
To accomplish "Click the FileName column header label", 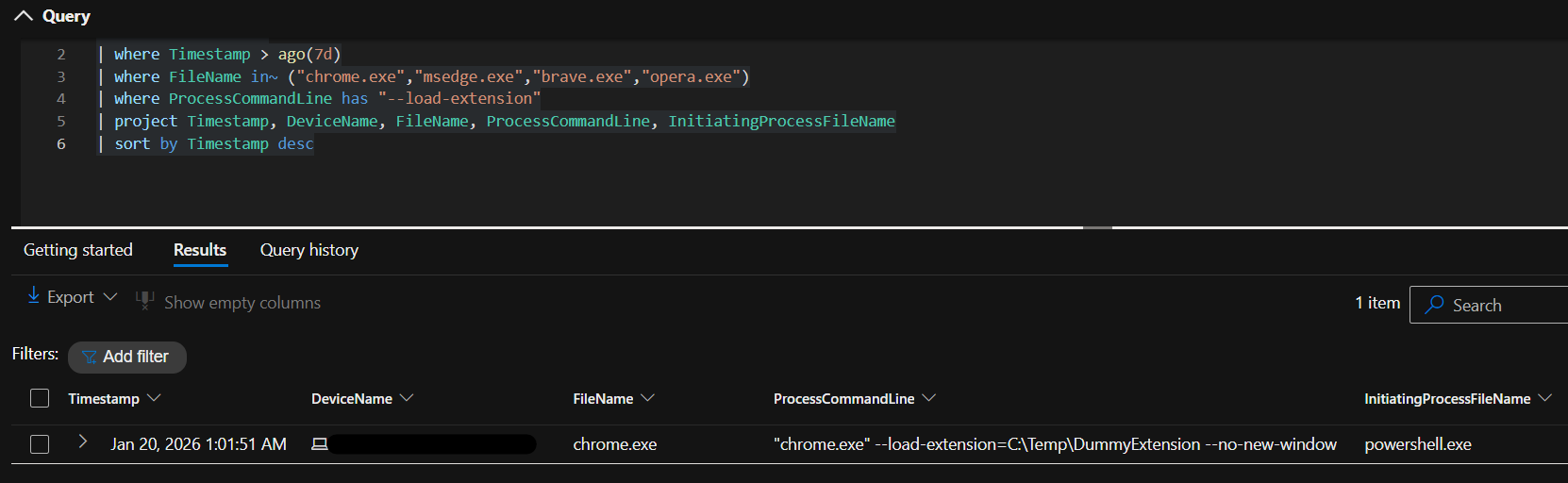I will [x=603, y=399].
